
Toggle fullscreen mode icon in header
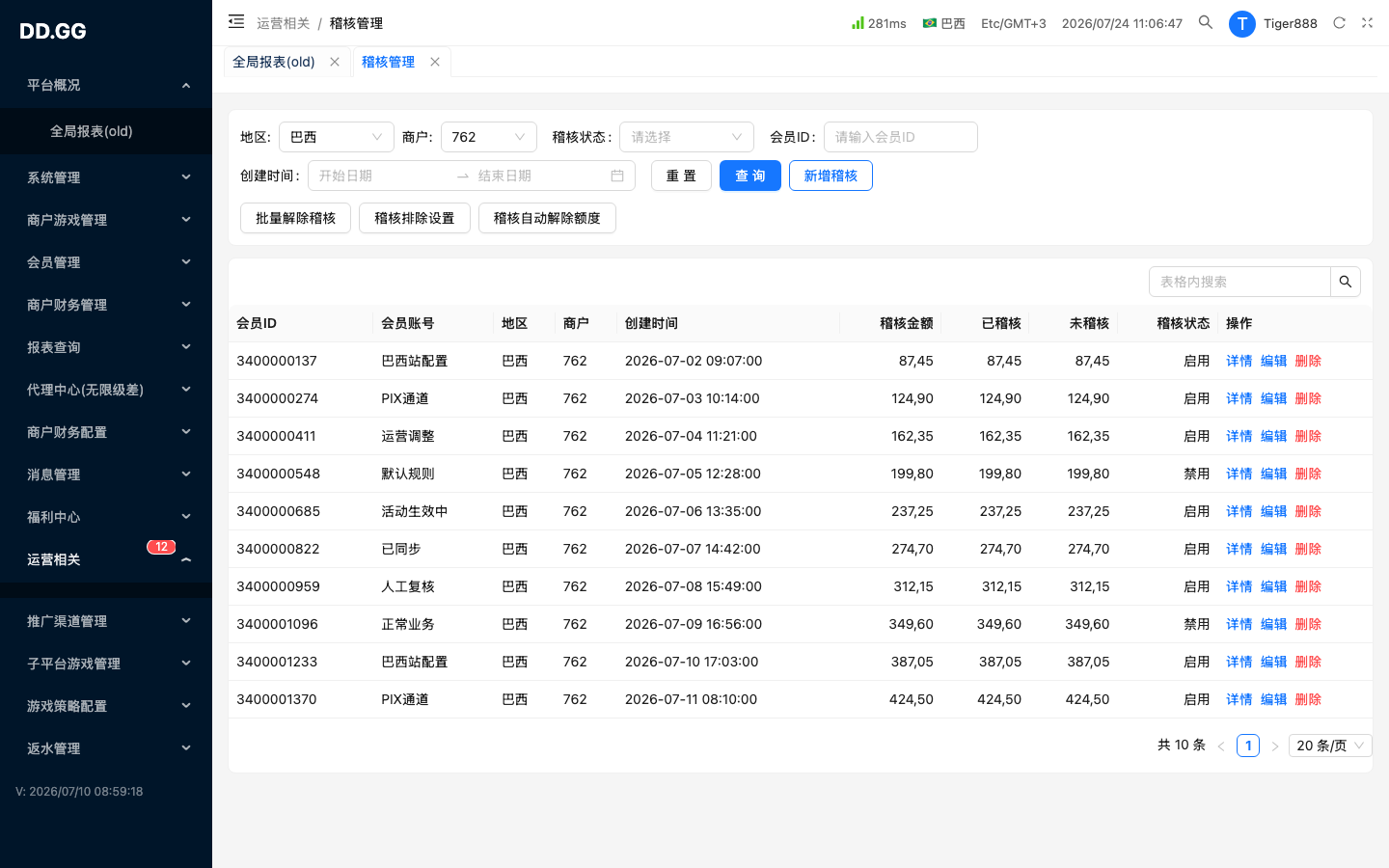(x=1367, y=23)
